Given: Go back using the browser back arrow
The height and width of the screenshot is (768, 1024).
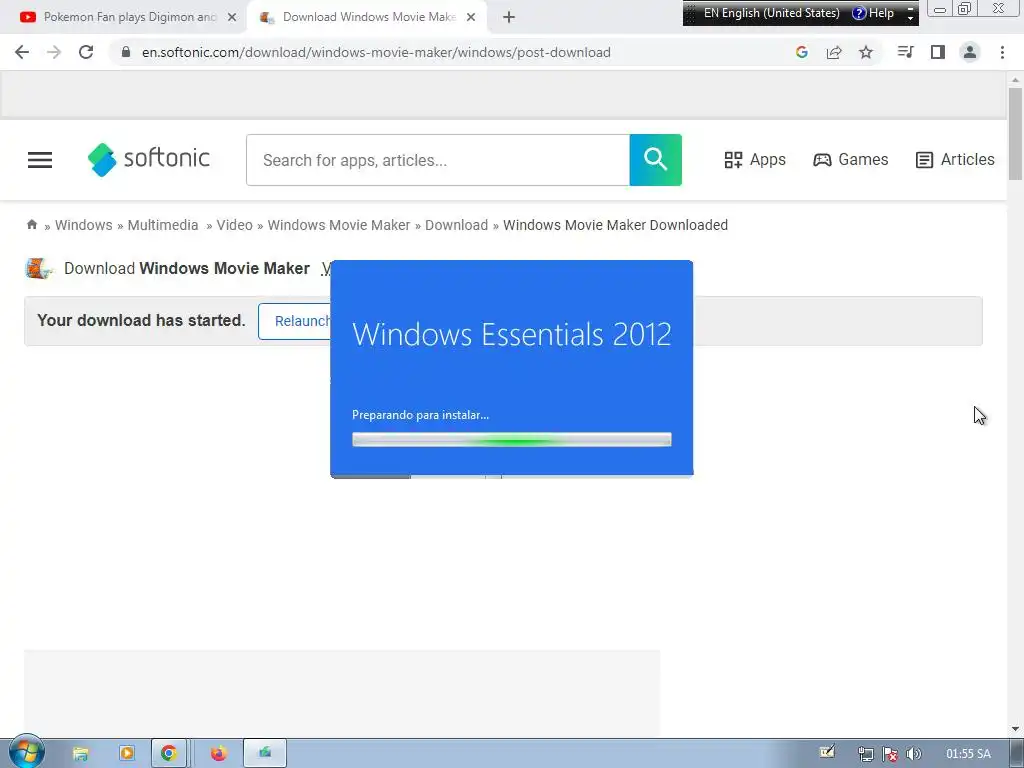Looking at the screenshot, I should 22,52.
